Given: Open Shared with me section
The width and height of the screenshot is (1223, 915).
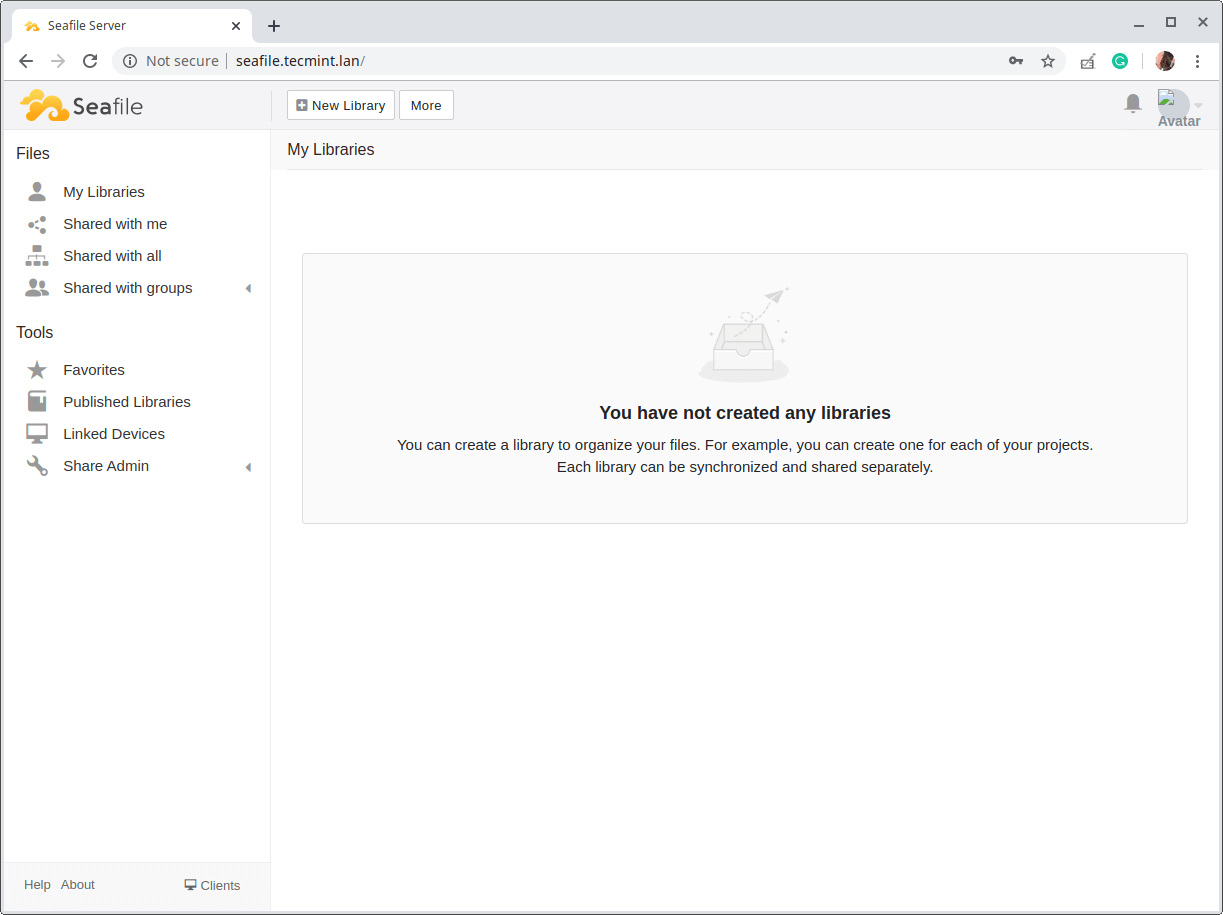Looking at the screenshot, I should click(115, 224).
